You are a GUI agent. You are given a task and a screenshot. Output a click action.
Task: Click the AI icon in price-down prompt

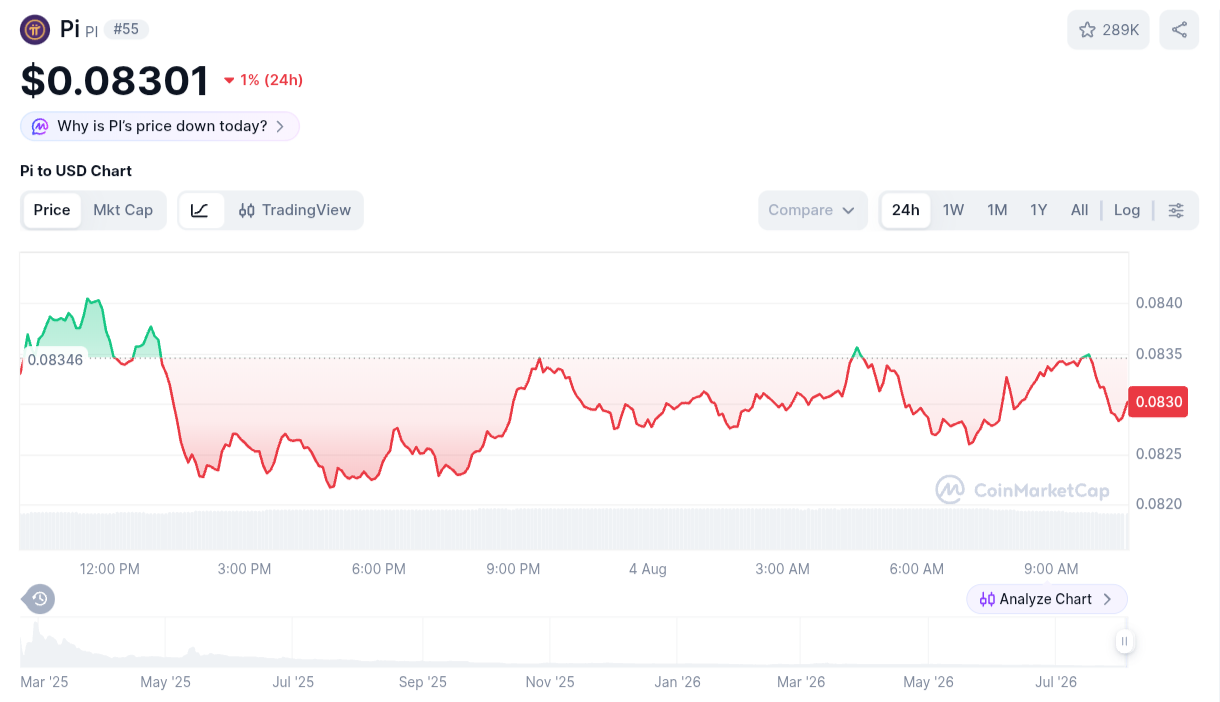(40, 126)
